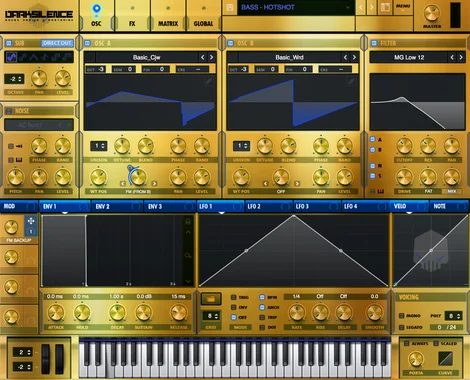The width and height of the screenshot is (470, 380).
Task: Click the LFO 1 folder icon
Action: click(211, 299)
